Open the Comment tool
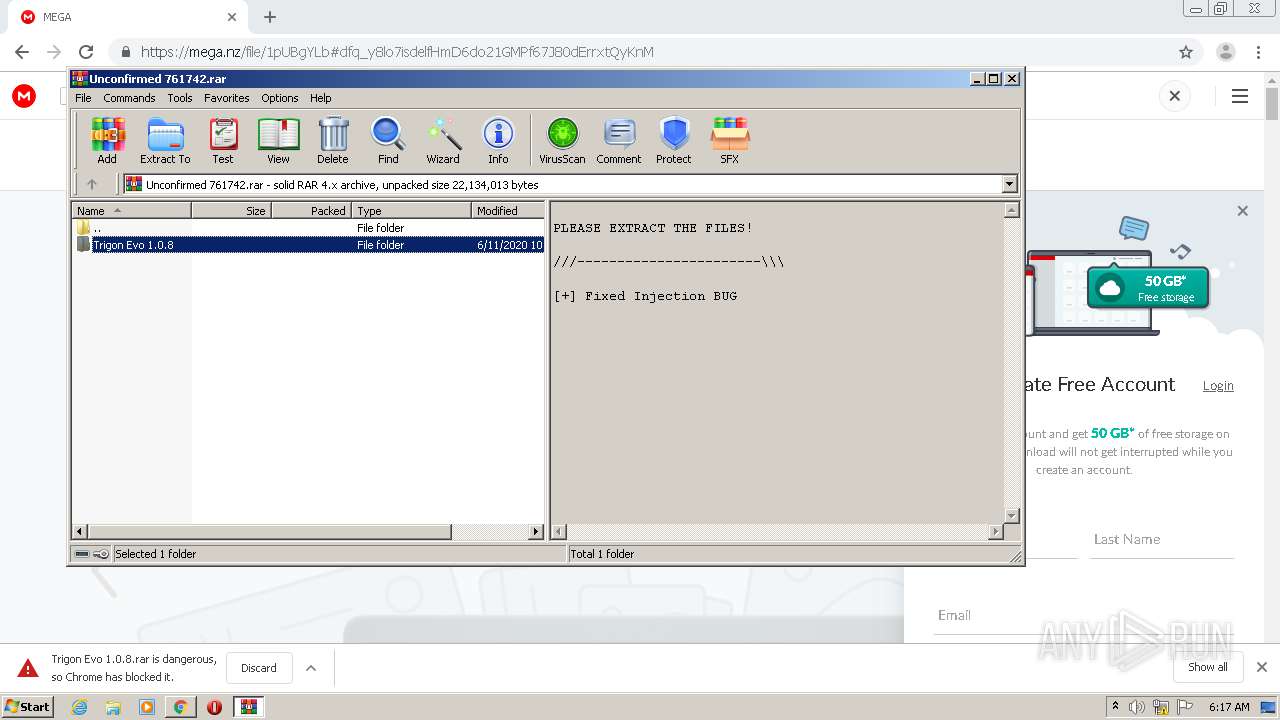Viewport: 1280px width, 720px height. [619, 141]
